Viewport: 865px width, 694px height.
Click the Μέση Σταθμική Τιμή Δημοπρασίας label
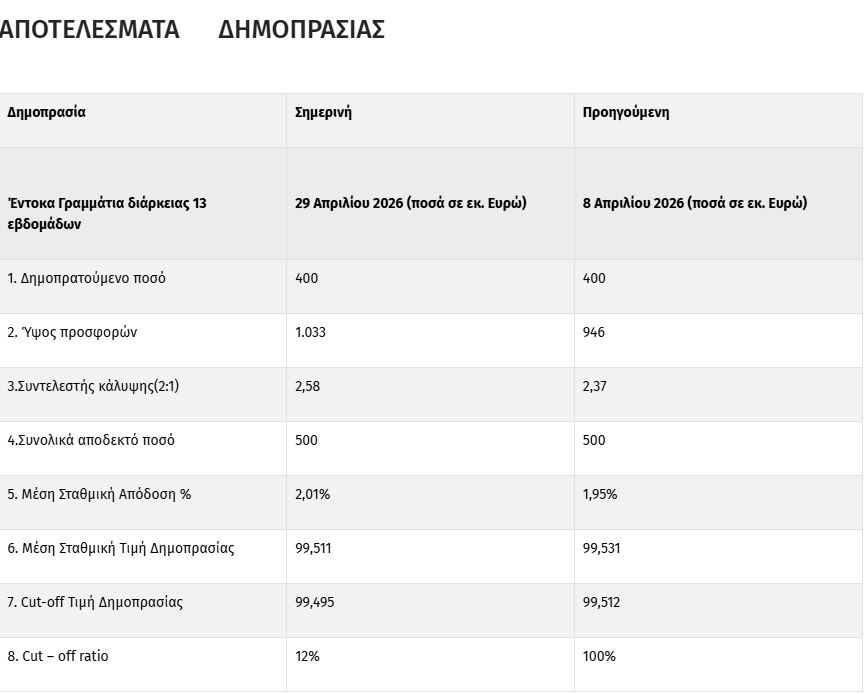click(121, 548)
